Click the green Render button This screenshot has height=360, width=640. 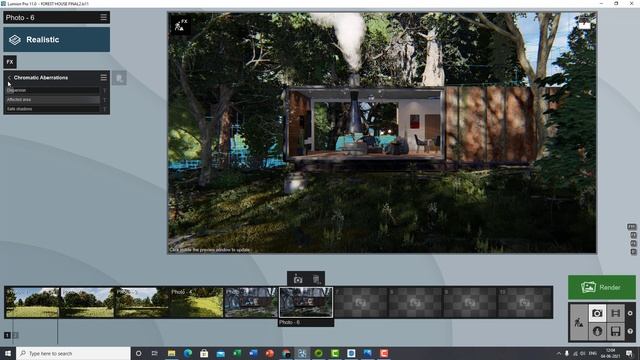click(x=602, y=287)
